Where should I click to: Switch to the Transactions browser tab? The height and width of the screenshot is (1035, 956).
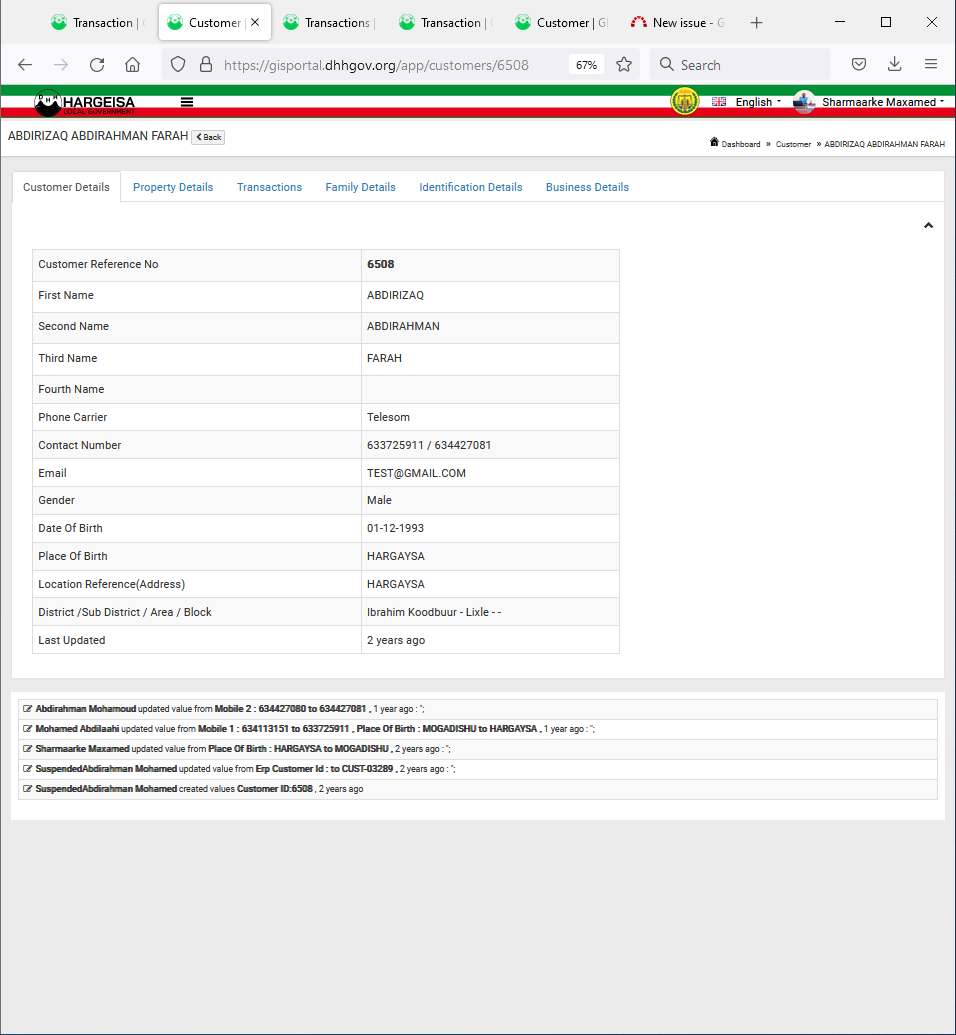(x=328, y=22)
